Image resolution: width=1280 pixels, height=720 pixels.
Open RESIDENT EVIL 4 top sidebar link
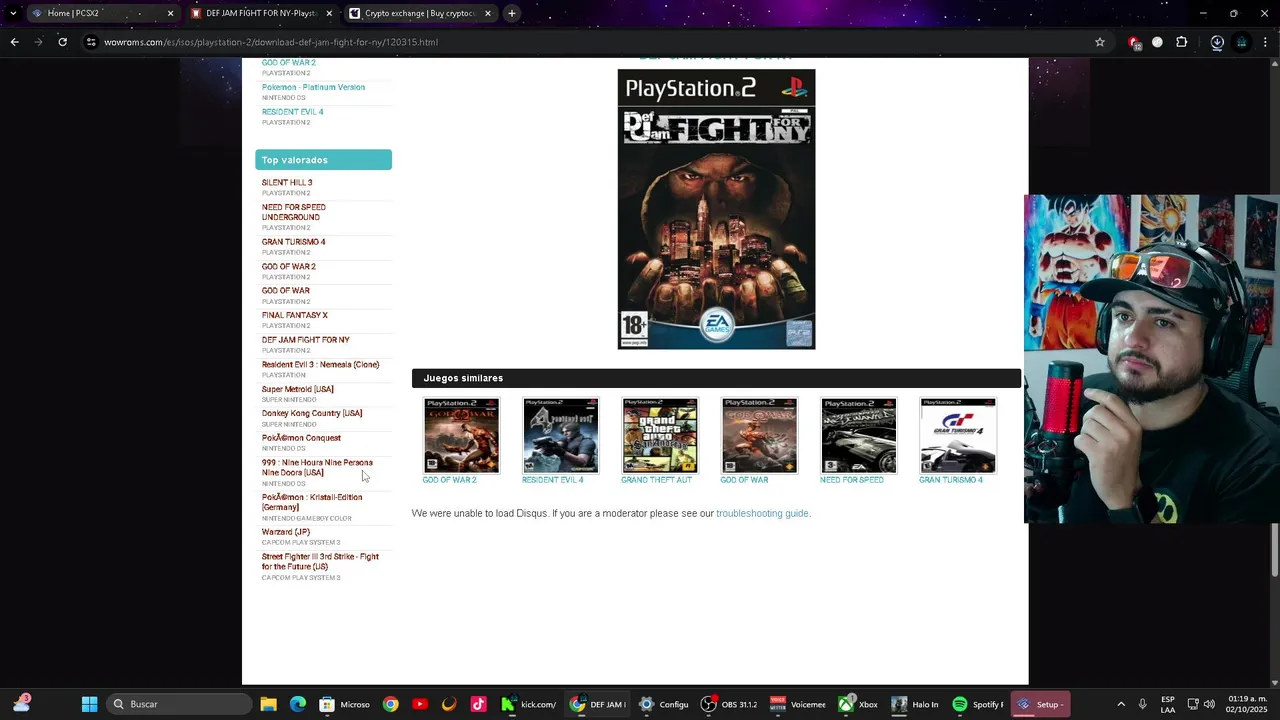tap(292, 112)
